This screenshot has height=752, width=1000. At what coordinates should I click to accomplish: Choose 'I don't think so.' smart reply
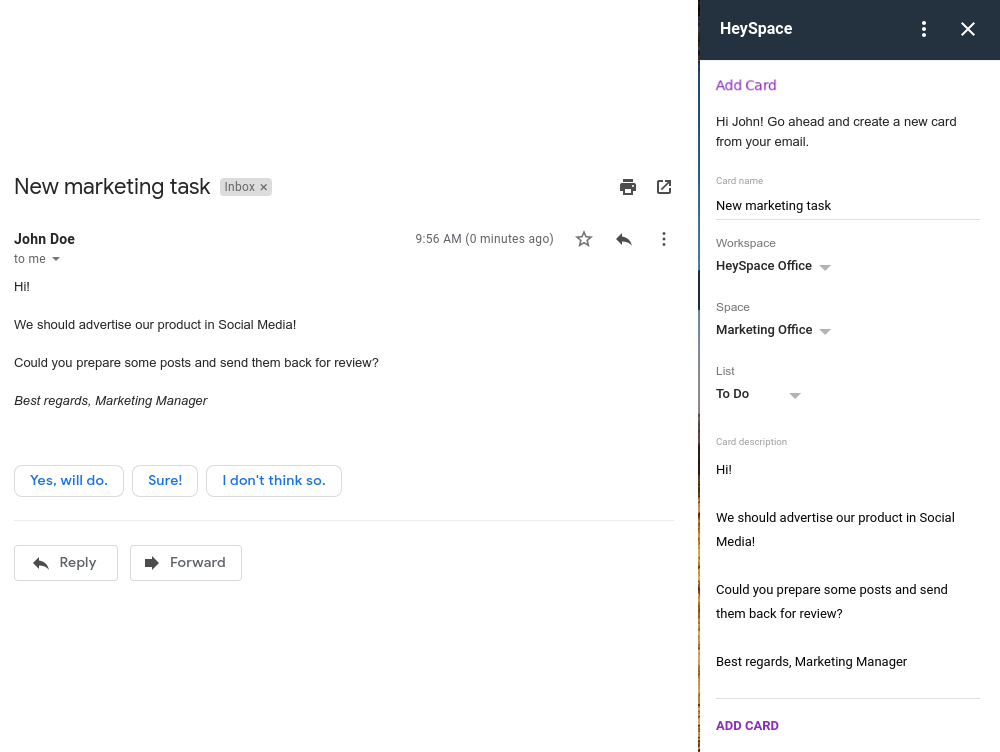(x=274, y=481)
